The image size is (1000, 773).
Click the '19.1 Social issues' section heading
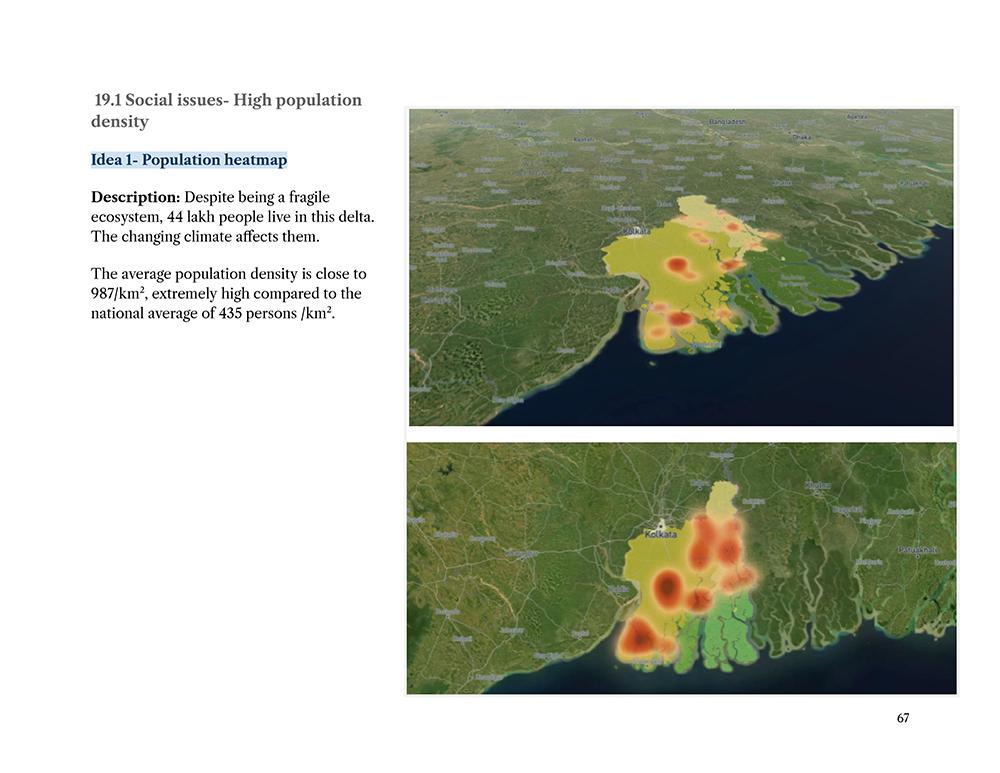point(226,110)
